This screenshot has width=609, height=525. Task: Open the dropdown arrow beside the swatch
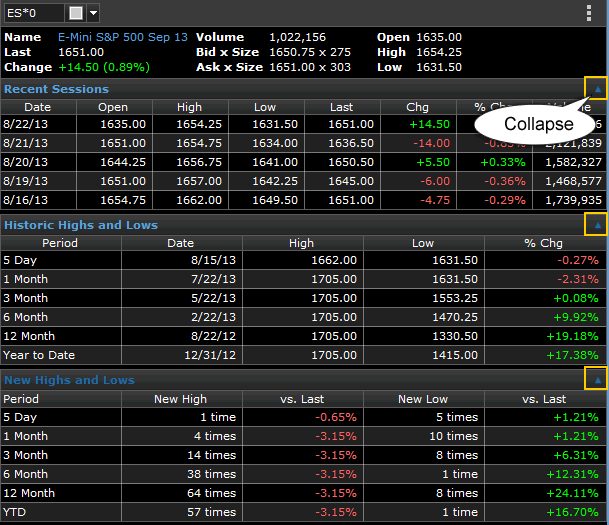[93, 13]
